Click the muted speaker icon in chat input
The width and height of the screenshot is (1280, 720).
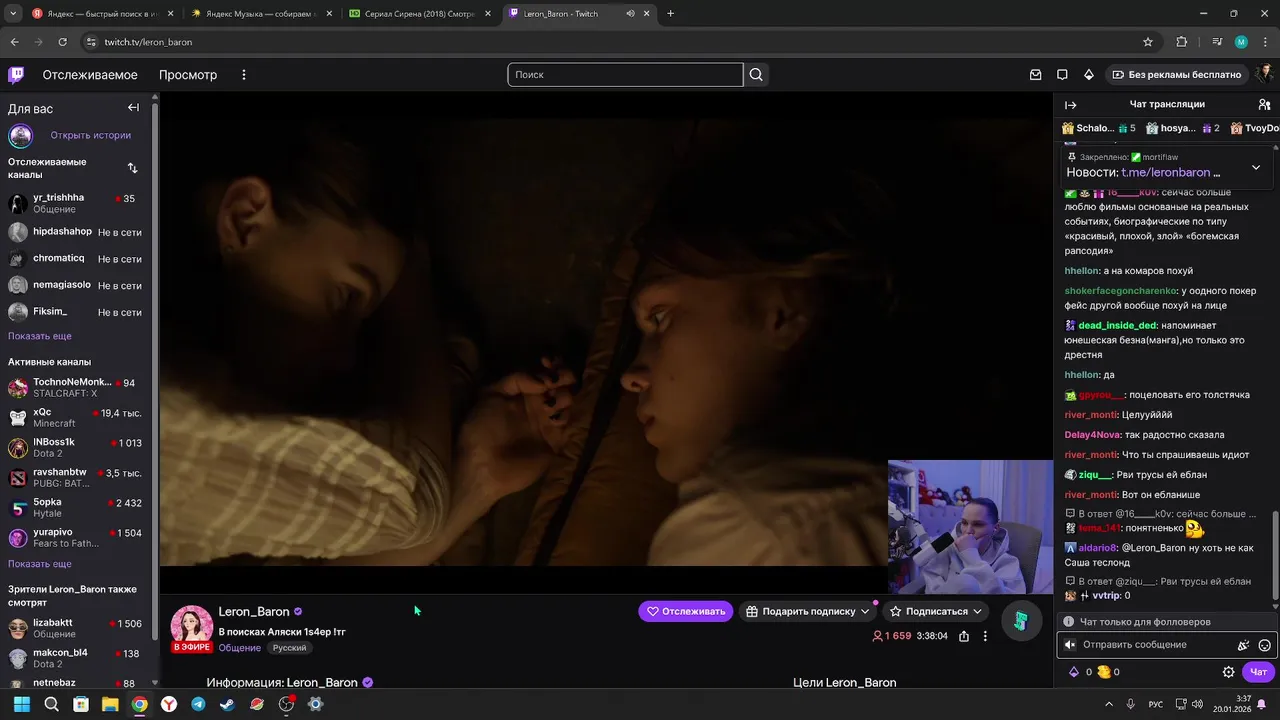1069,646
